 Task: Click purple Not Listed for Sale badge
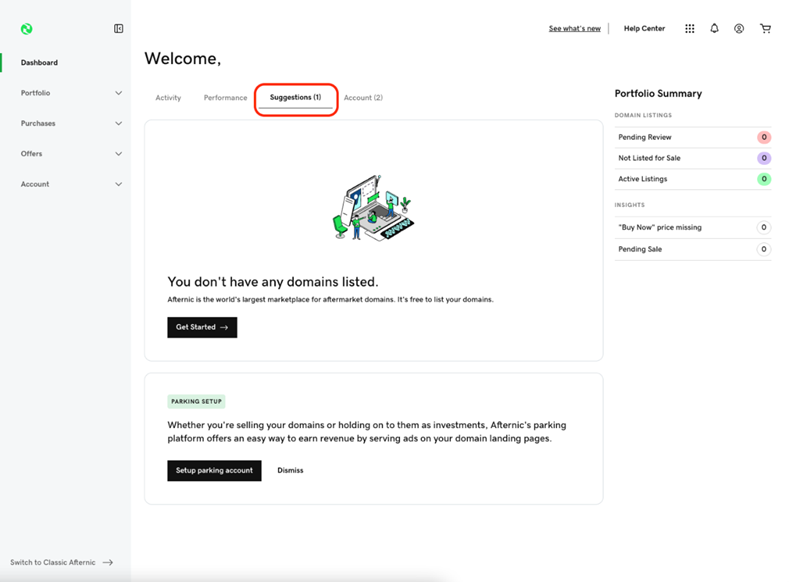point(764,158)
